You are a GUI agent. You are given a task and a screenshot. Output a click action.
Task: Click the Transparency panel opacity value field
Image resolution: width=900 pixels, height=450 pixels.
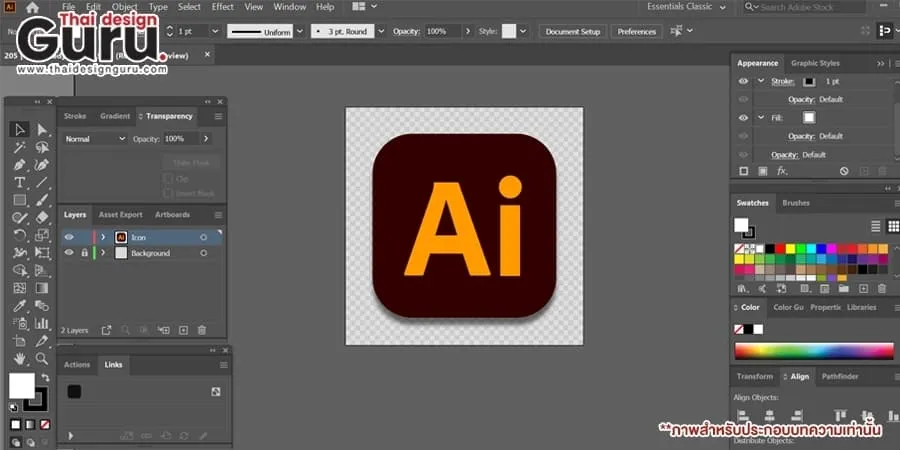coord(180,139)
